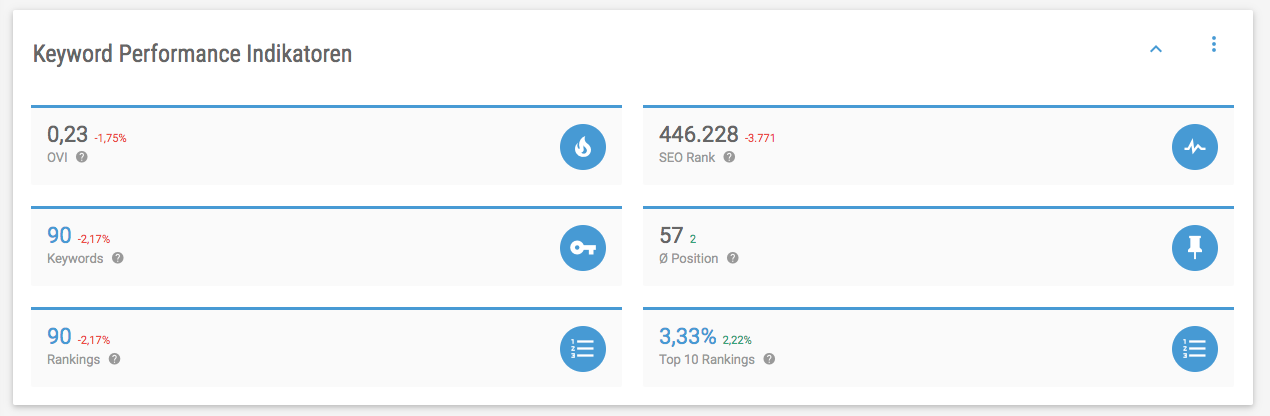Open help tooltip icon next to OVI
This screenshot has width=1270, height=416.
82,157
